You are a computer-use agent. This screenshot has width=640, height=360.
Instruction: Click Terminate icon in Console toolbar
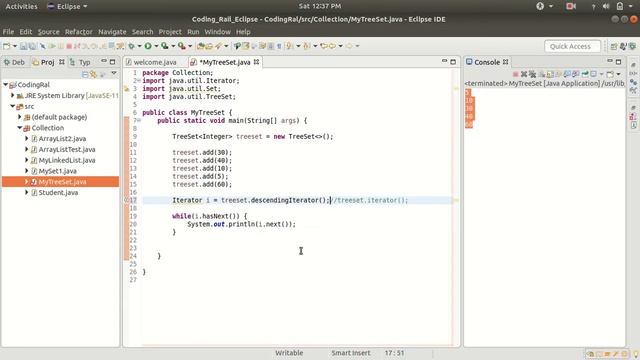pyautogui.click(x=516, y=74)
